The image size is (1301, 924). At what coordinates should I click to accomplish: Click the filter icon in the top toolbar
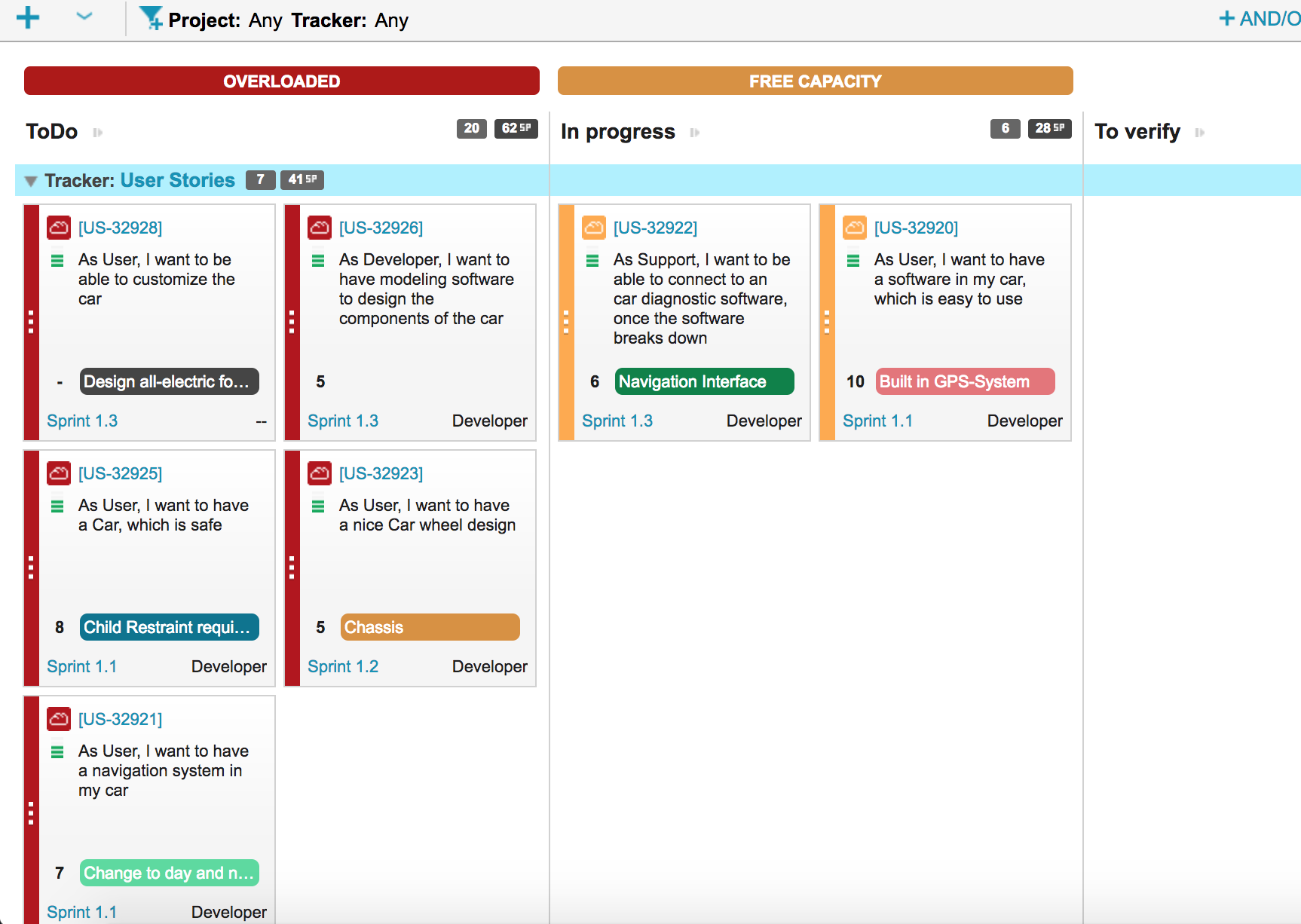[149, 17]
